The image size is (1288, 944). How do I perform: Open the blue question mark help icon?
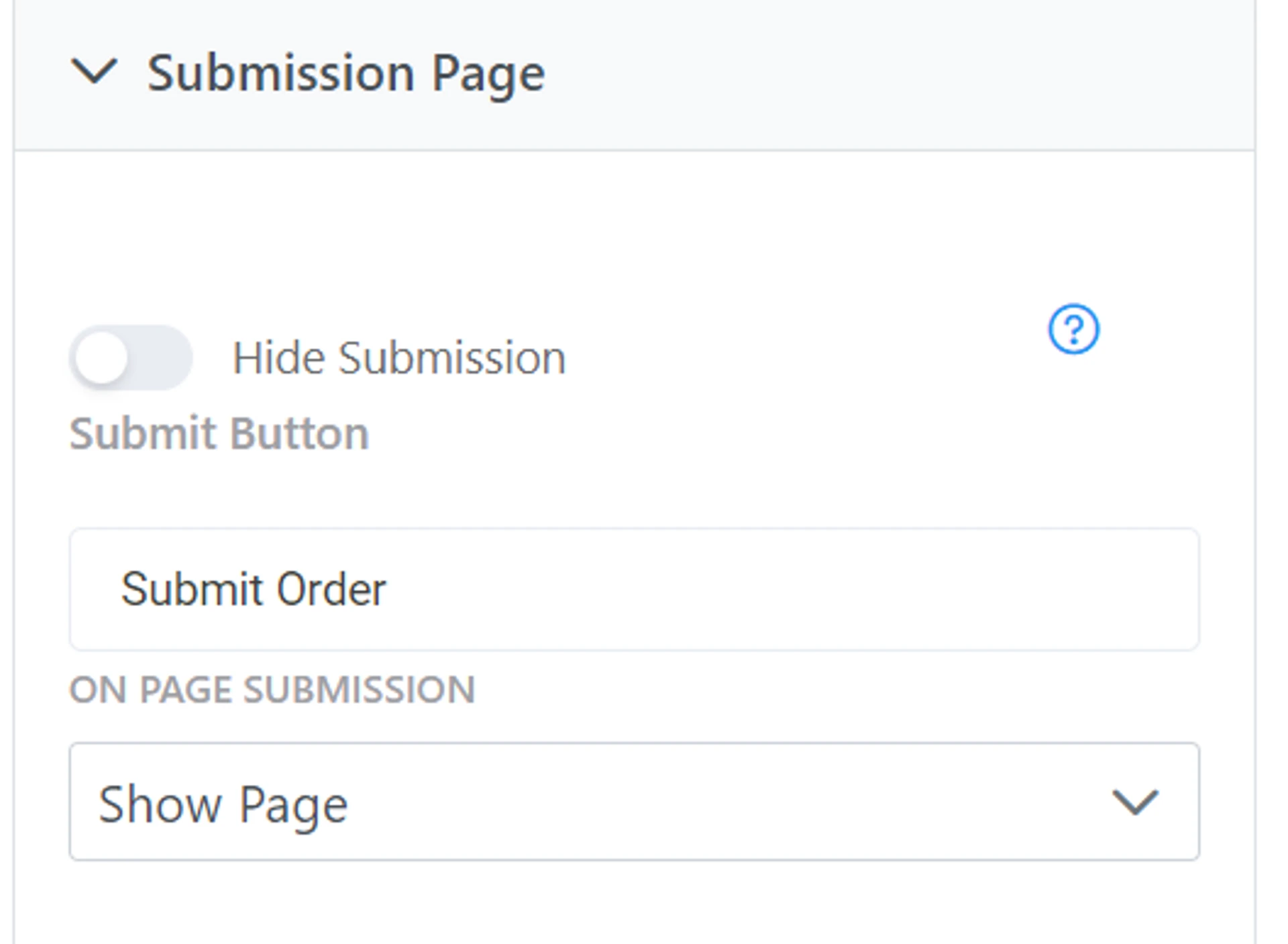[x=1073, y=329]
